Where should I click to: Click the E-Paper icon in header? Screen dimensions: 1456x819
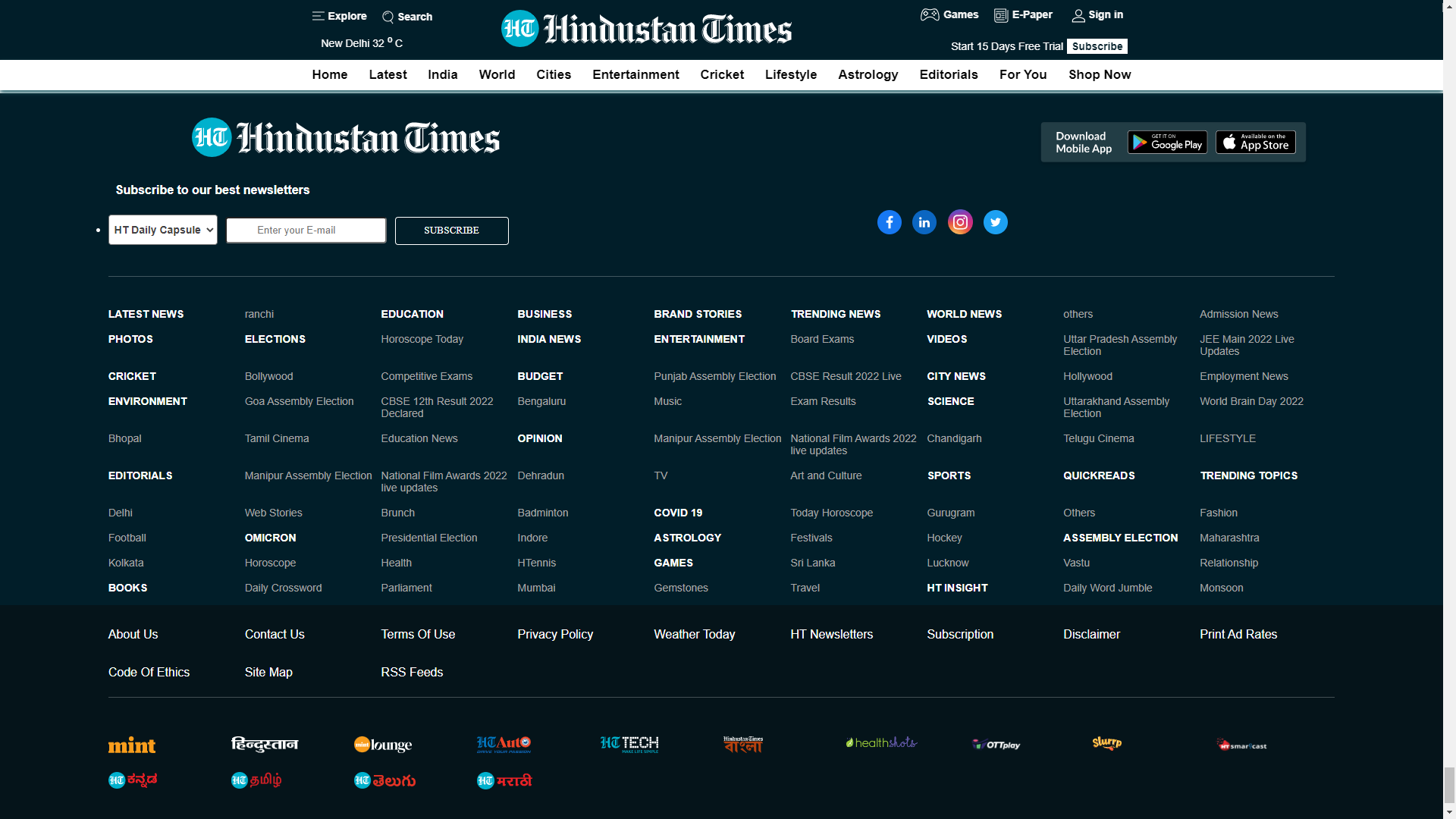(1001, 15)
